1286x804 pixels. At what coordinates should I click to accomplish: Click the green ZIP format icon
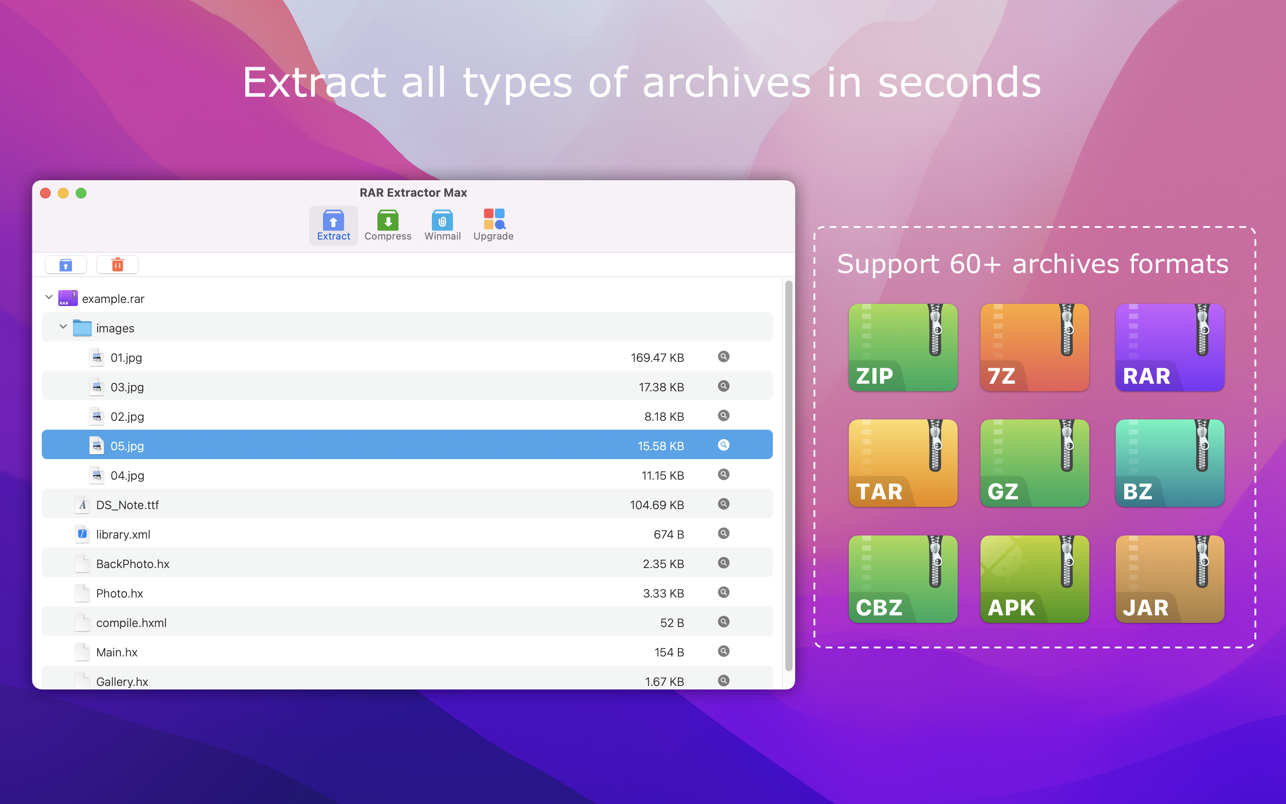pyautogui.click(x=902, y=348)
